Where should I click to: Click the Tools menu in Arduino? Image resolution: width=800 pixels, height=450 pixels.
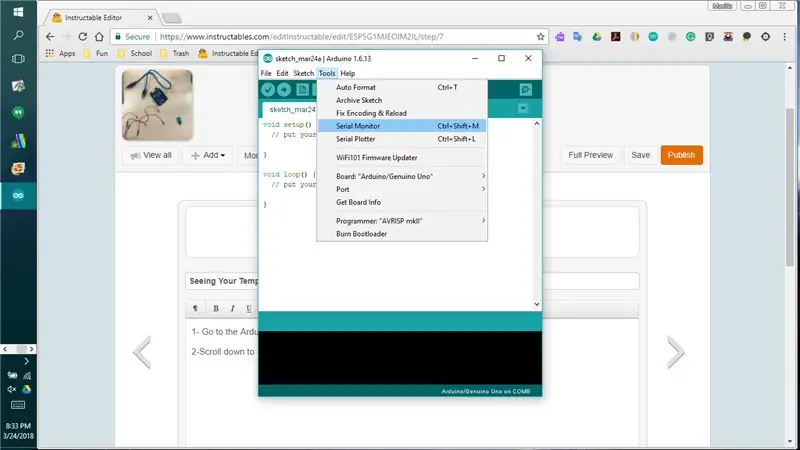coord(327,73)
